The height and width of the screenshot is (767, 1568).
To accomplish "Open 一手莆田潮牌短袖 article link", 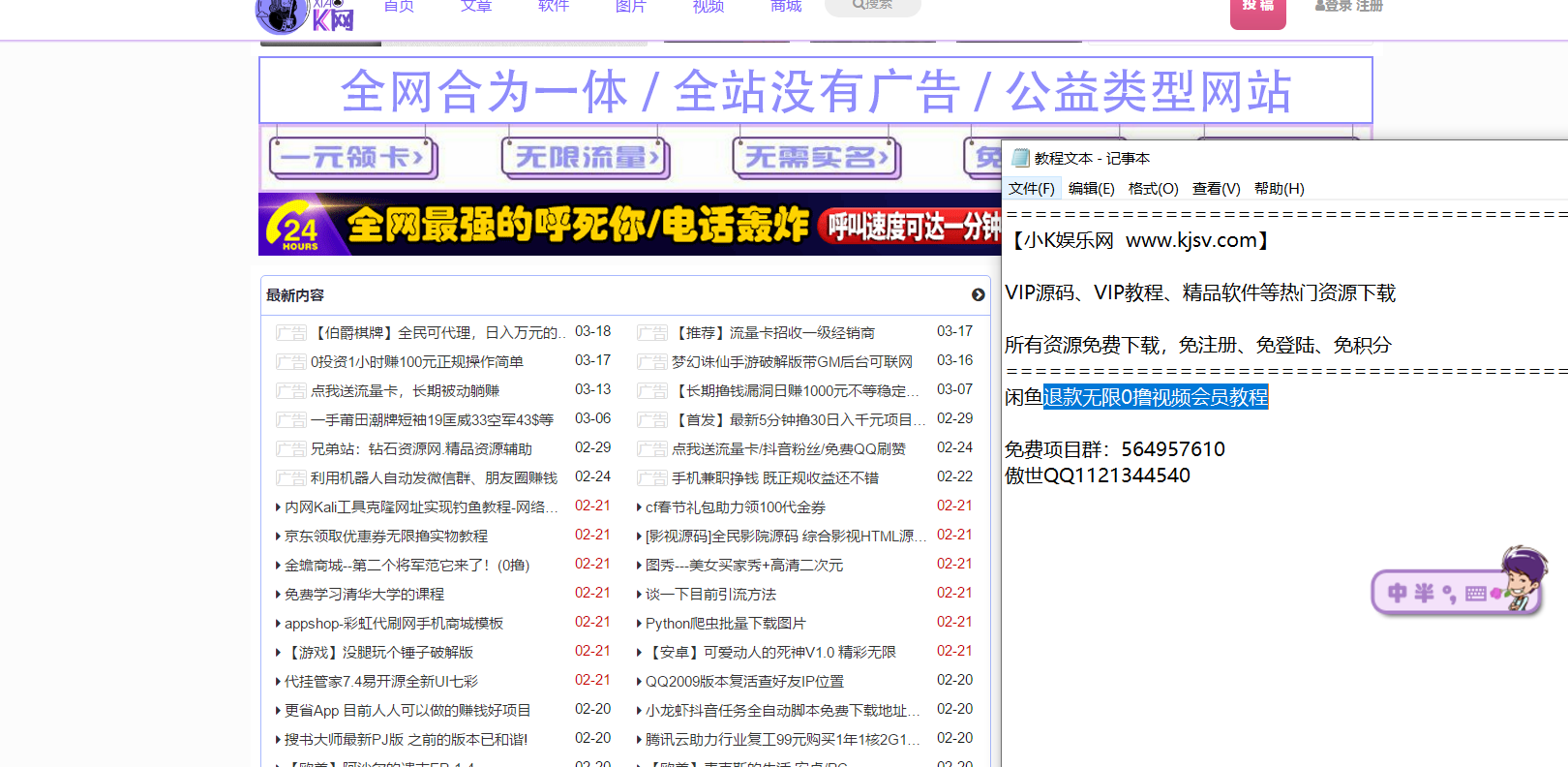I will click(x=432, y=420).
